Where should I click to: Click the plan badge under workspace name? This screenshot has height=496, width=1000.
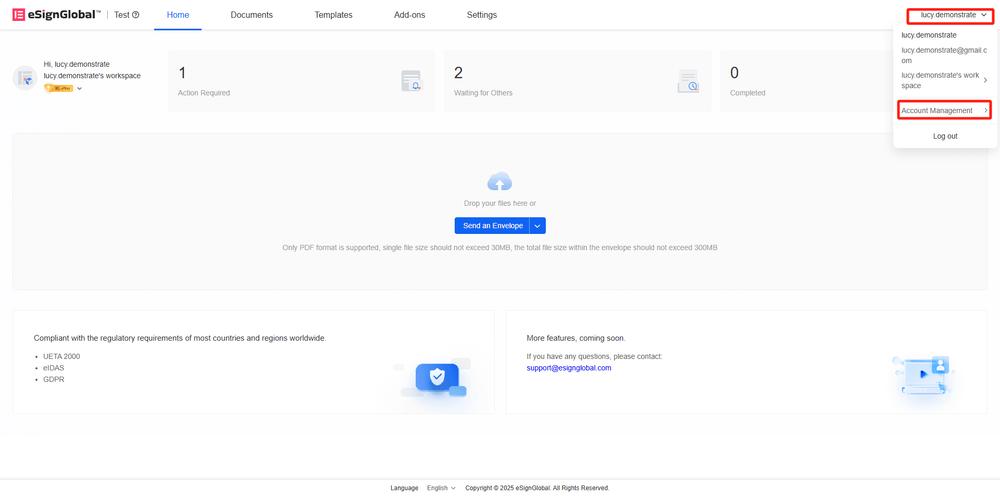[59, 89]
